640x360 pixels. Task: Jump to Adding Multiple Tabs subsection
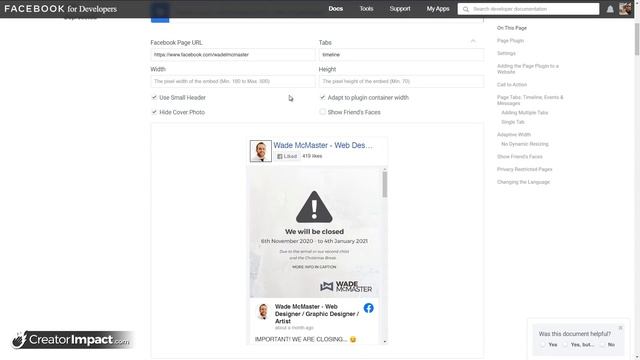point(524,113)
